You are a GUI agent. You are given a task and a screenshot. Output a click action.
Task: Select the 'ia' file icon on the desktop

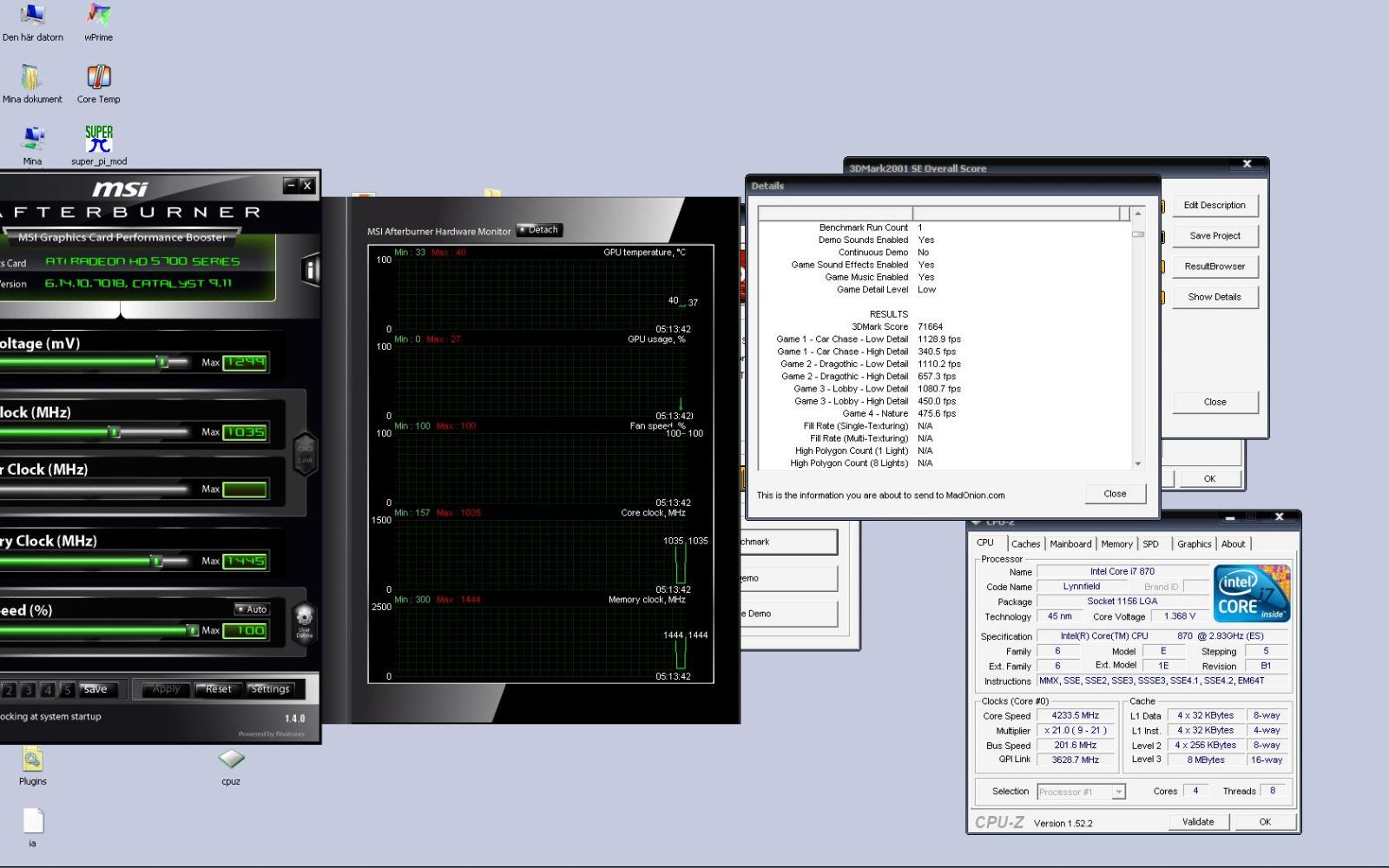point(32,828)
